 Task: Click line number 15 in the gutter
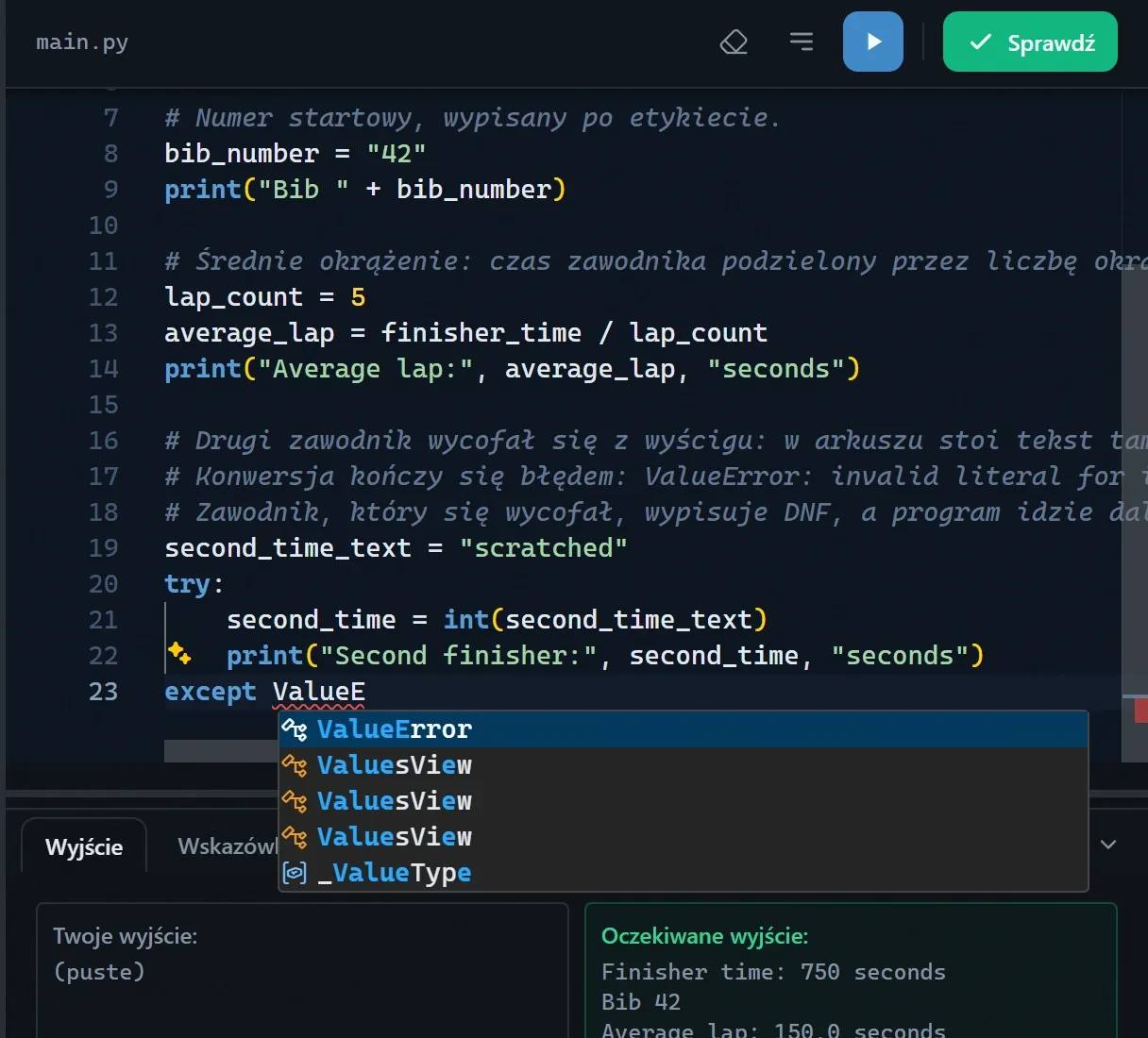coord(104,405)
